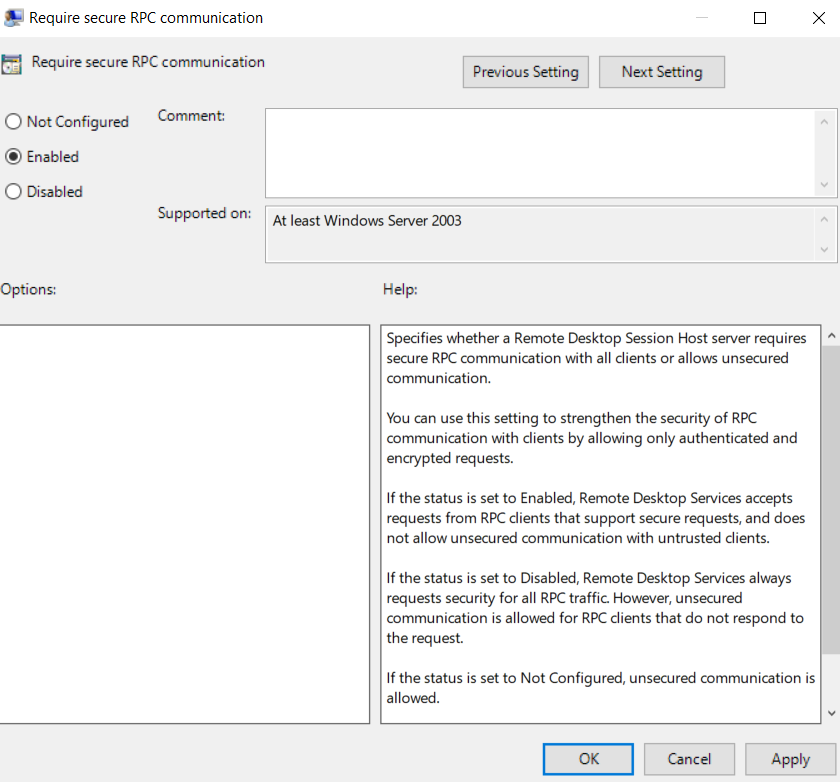840x782 pixels.
Task: Click the Previous Setting button
Action: [x=525, y=71]
